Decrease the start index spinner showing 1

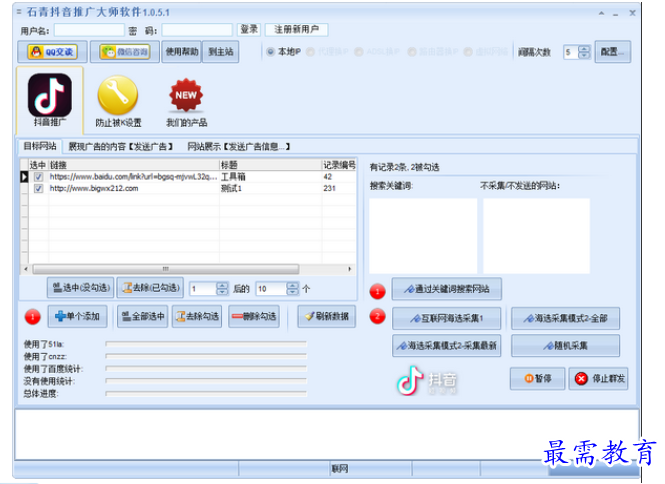pyautogui.click(x=222, y=292)
